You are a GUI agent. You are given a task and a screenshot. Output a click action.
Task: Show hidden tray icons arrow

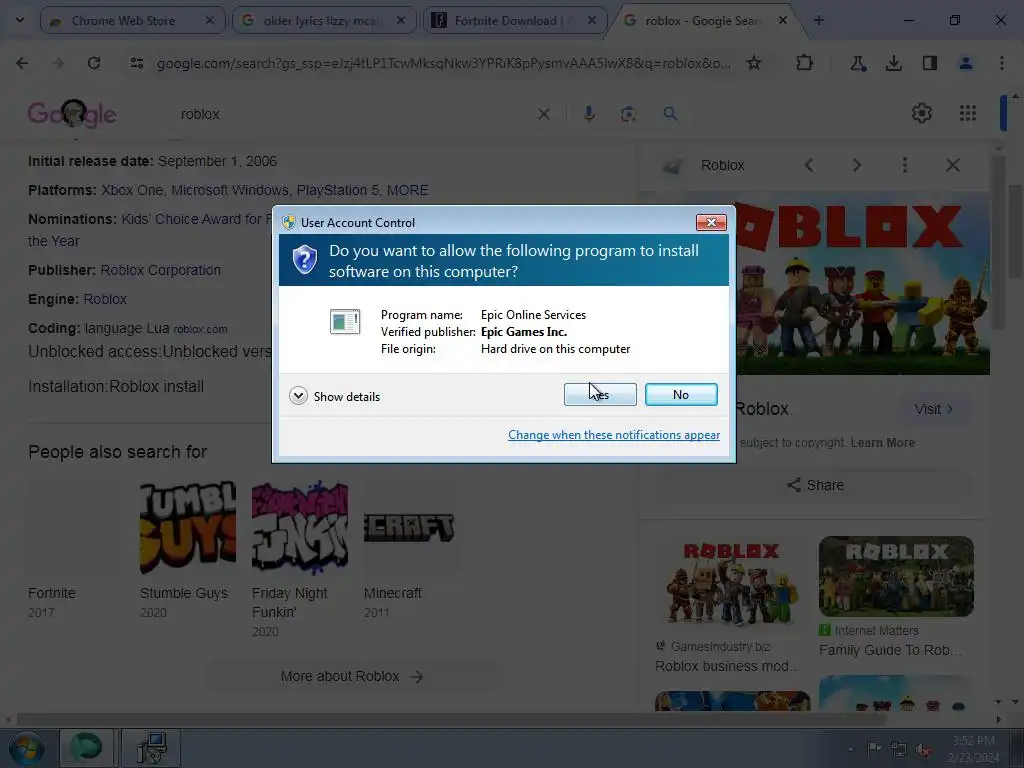[x=850, y=749]
